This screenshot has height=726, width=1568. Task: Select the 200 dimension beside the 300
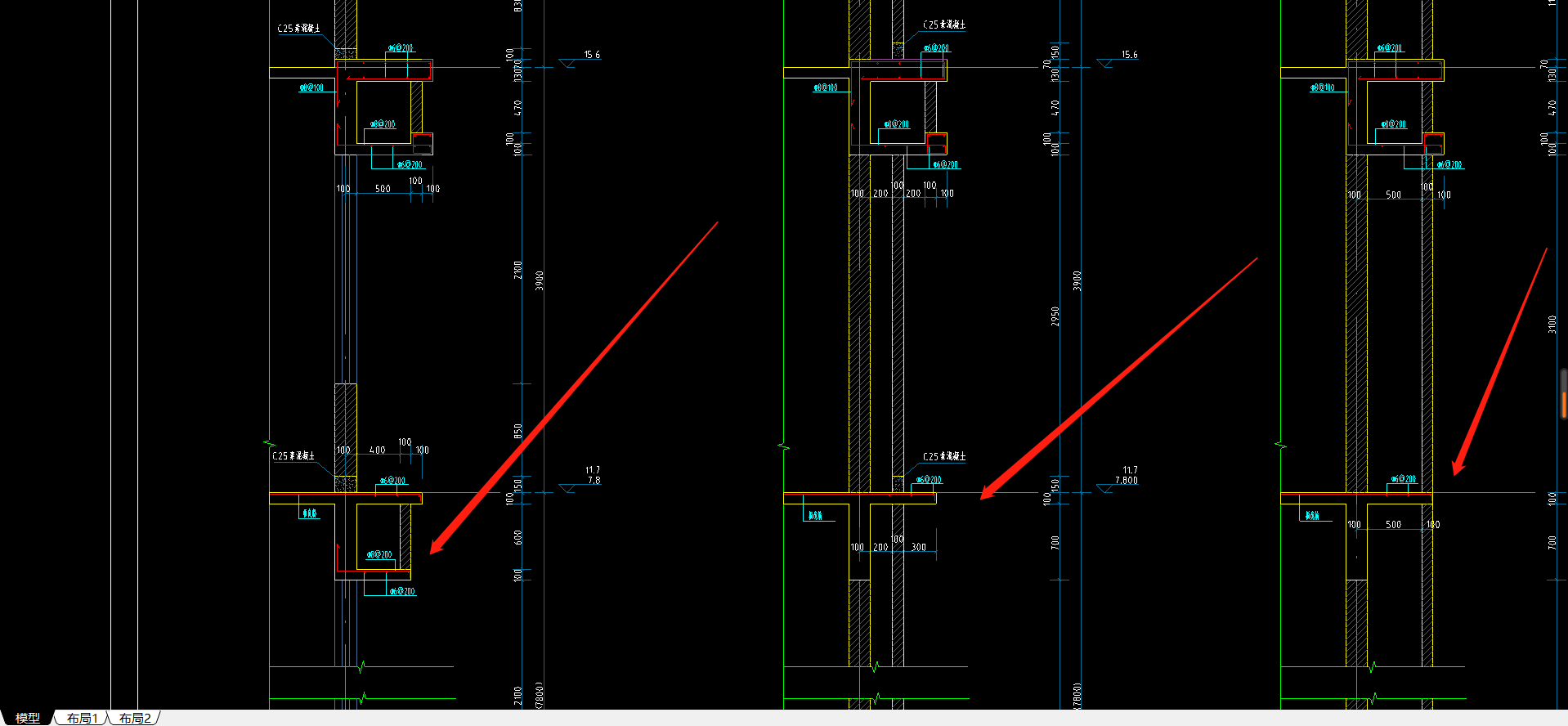pos(880,548)
